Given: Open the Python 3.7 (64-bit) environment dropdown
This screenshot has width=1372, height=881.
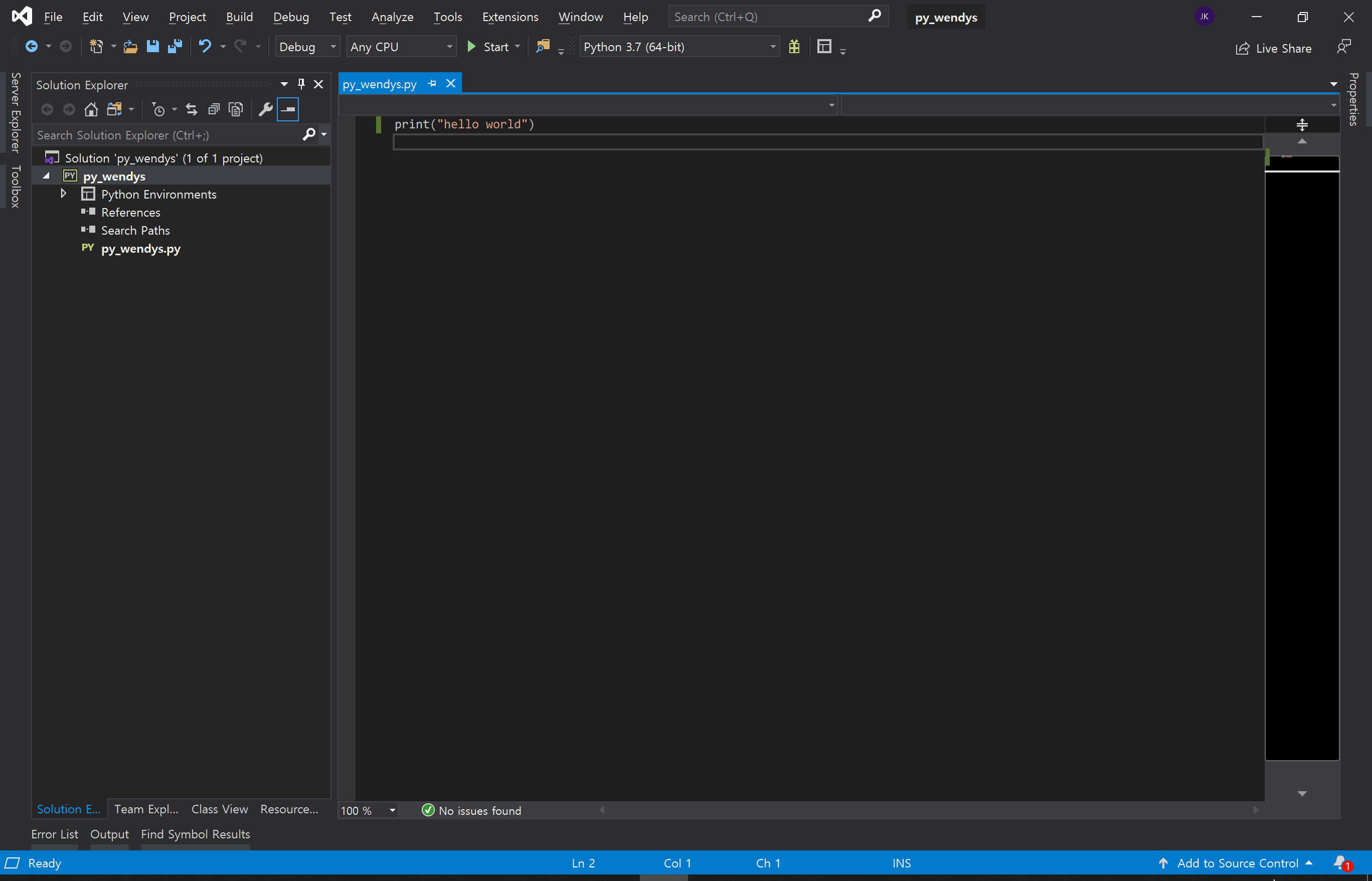Looking at the screenshot, I should [679, 47].
